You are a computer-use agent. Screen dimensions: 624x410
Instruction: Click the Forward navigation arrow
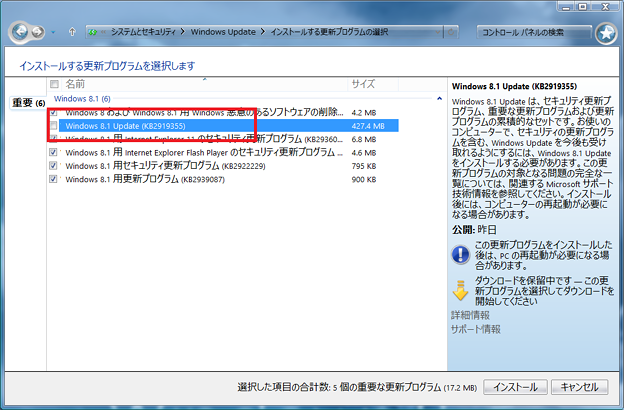click(x=37, y=31)
